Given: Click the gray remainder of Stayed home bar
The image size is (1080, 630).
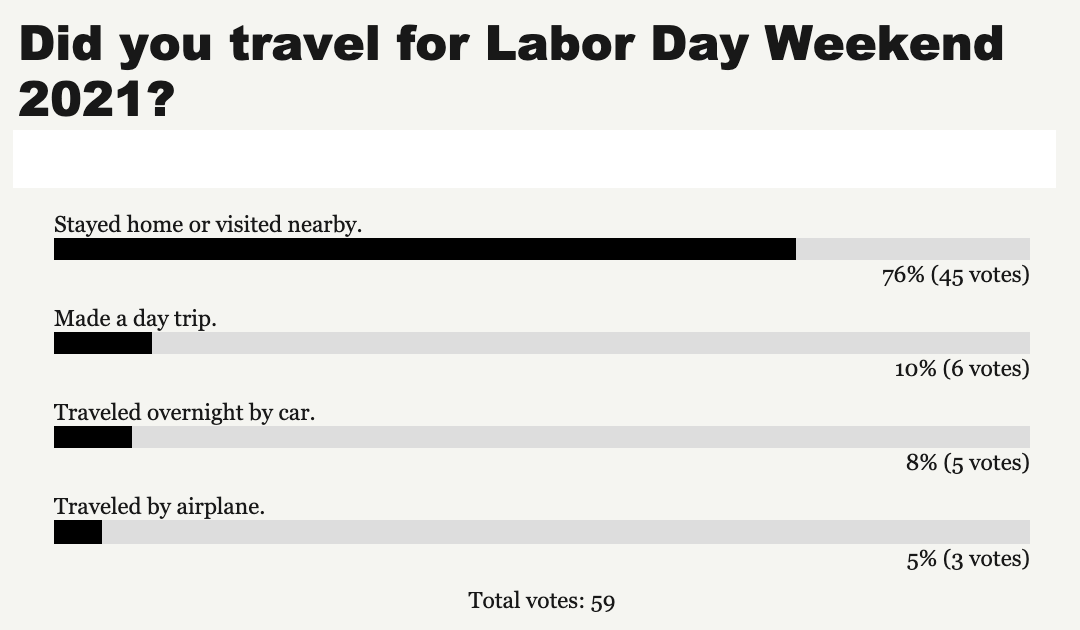Looking at the screenshot, I should [913, 249].
